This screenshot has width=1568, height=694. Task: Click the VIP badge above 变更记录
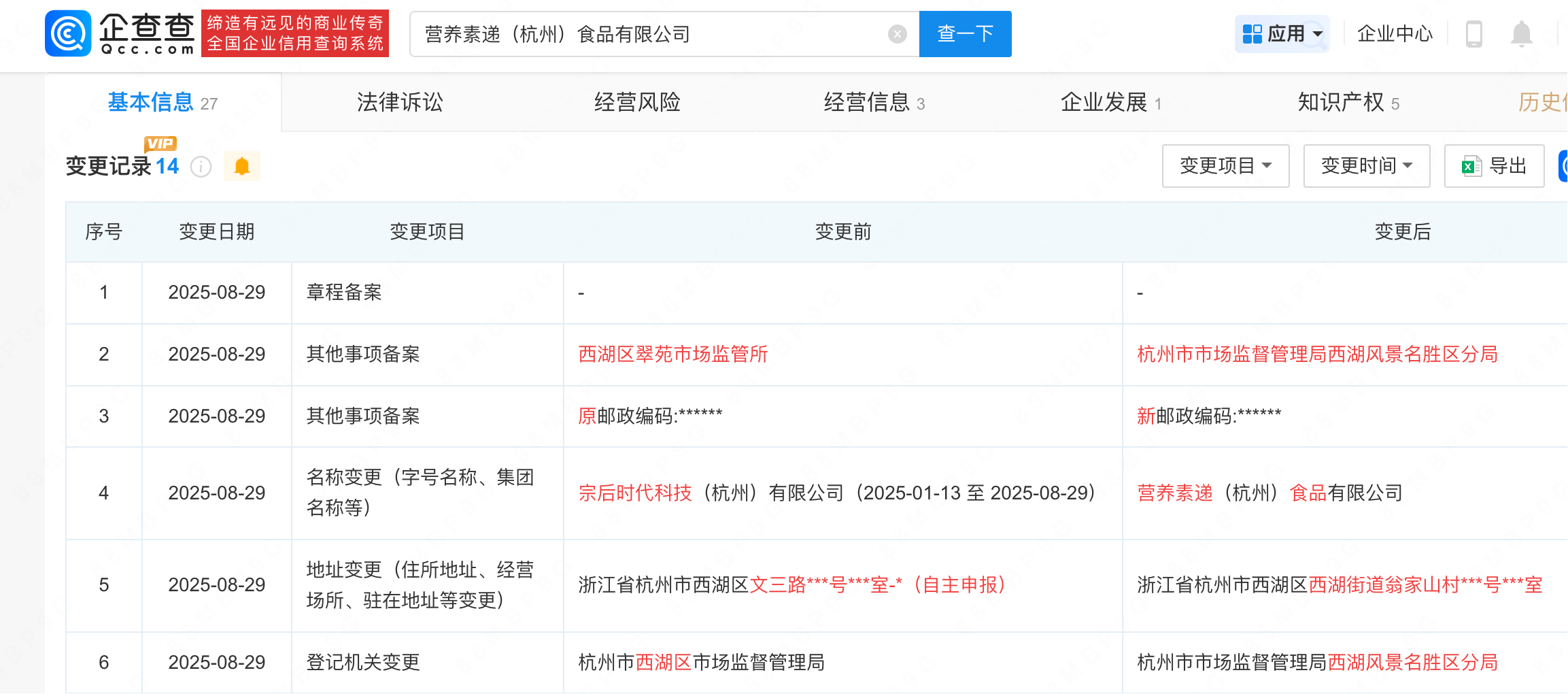[x=160, y=144]
